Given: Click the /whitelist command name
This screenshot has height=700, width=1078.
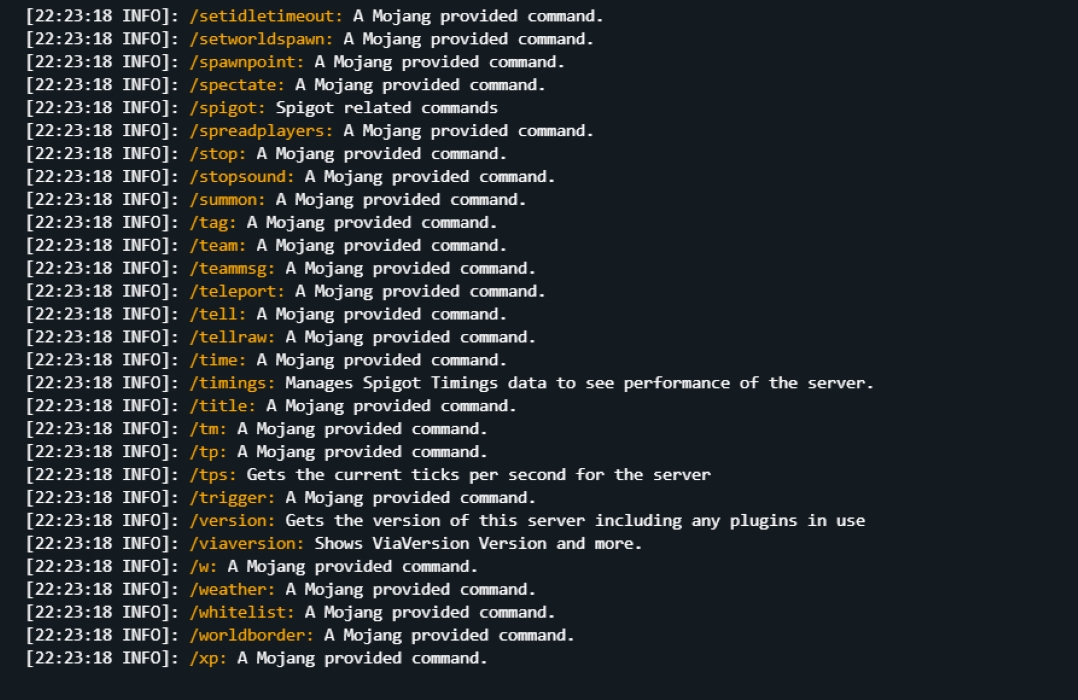Looking at the screenshot, I should pos(241,613).
